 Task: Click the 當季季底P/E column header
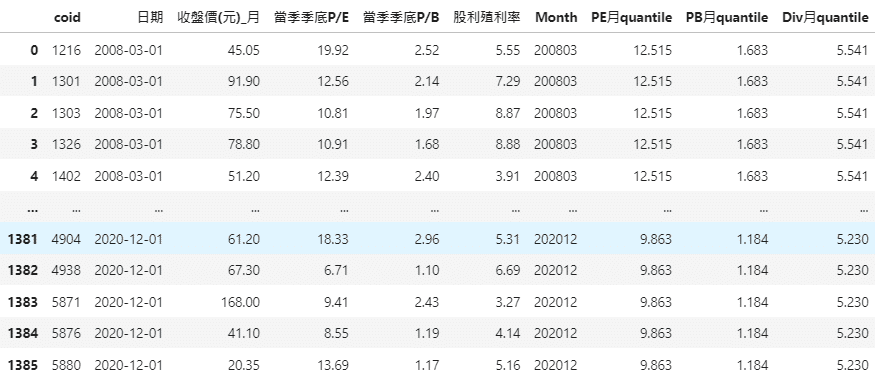coord(311,17)
